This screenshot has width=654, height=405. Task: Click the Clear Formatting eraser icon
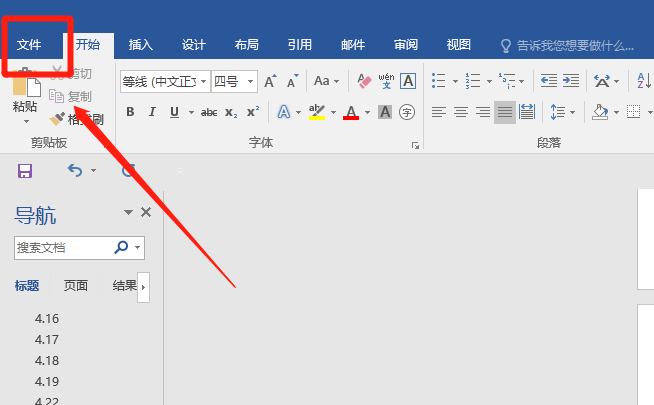[364, 80]
